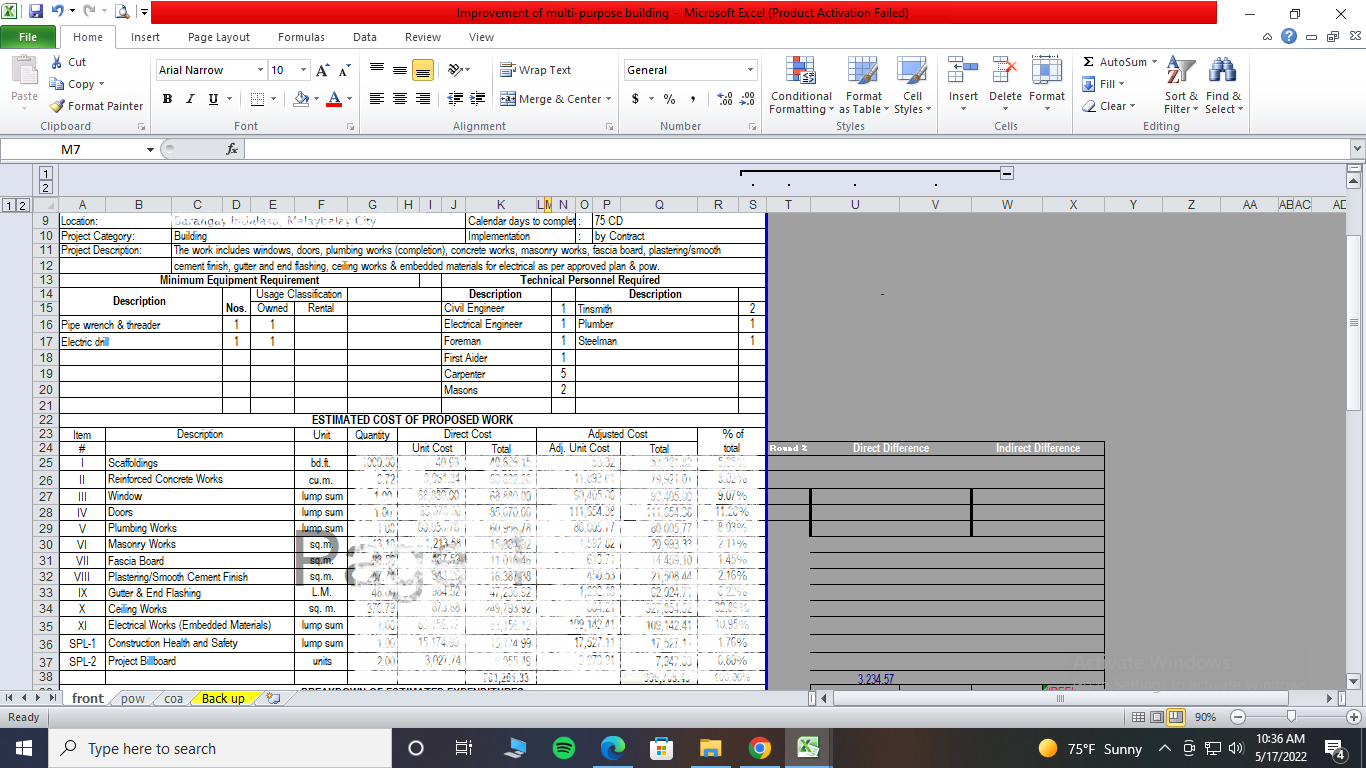Select the Format Painter brush
Image resolution: width=1366 pixels, height=768 pixels.
[x=57, y=106]
